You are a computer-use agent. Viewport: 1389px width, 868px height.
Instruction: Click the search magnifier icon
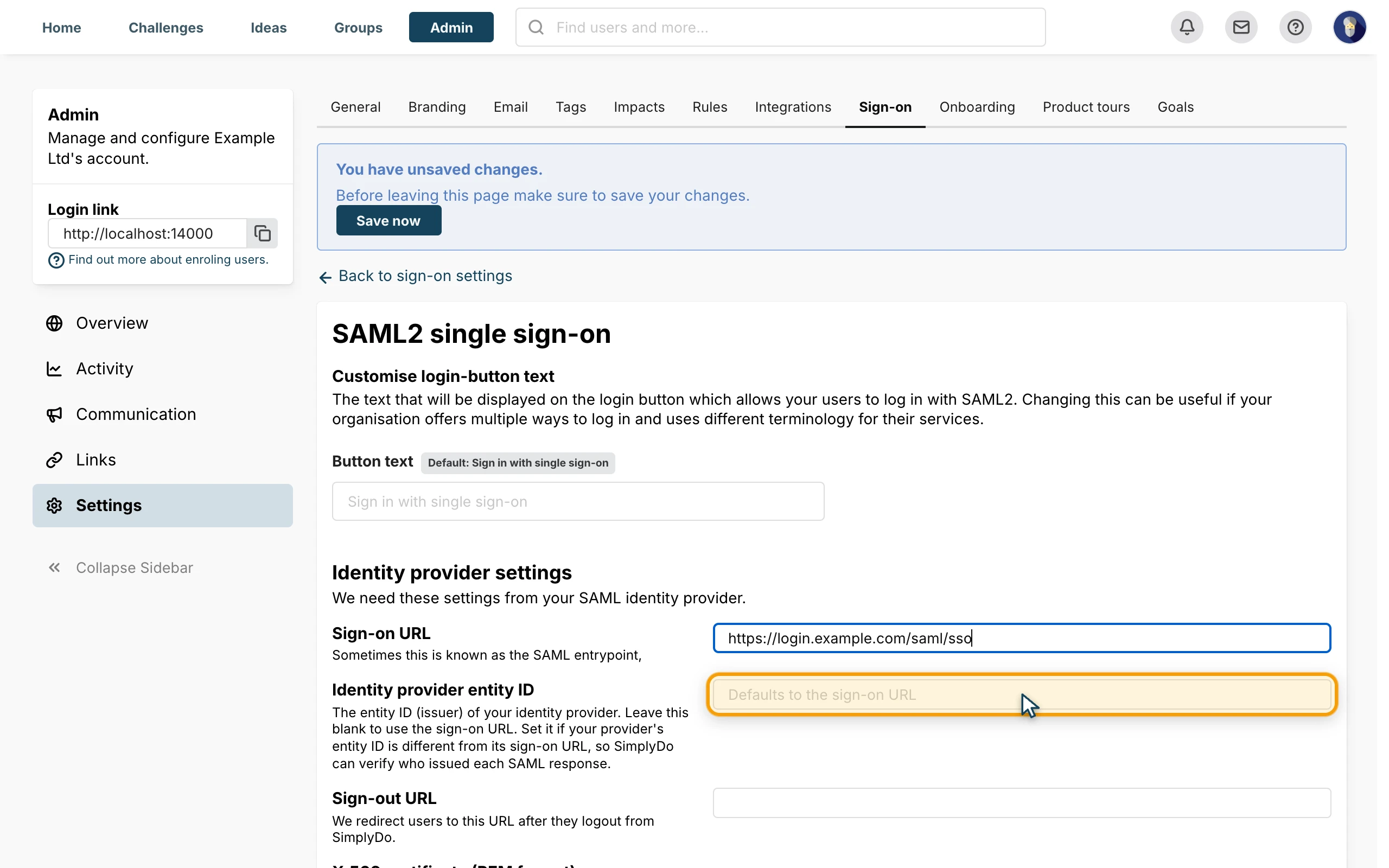click(x=536, y=27)
